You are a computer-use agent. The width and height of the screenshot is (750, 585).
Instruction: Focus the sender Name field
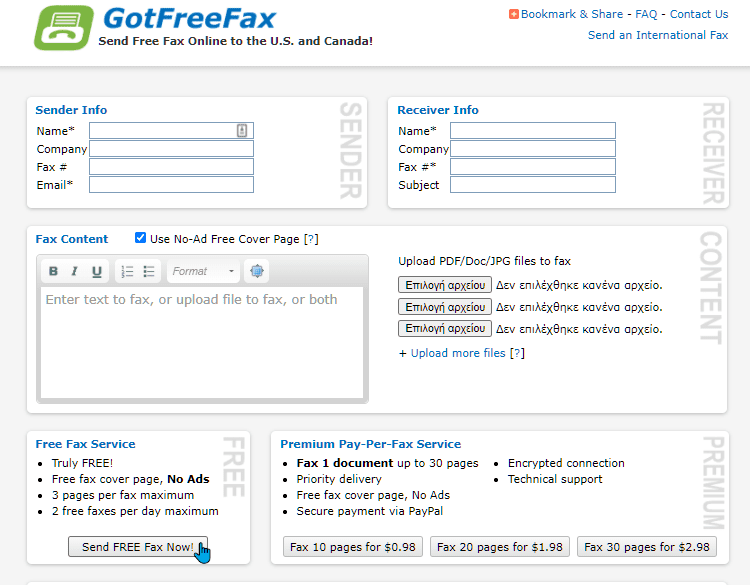coord(171,131)
